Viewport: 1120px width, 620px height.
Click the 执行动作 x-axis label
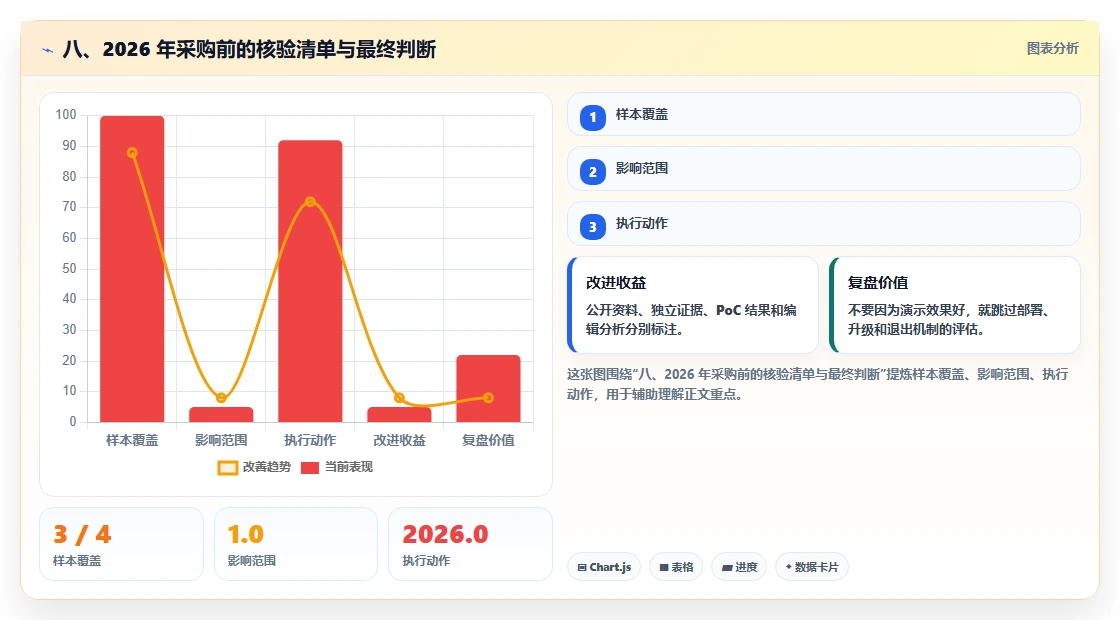(x=310, y=441)
